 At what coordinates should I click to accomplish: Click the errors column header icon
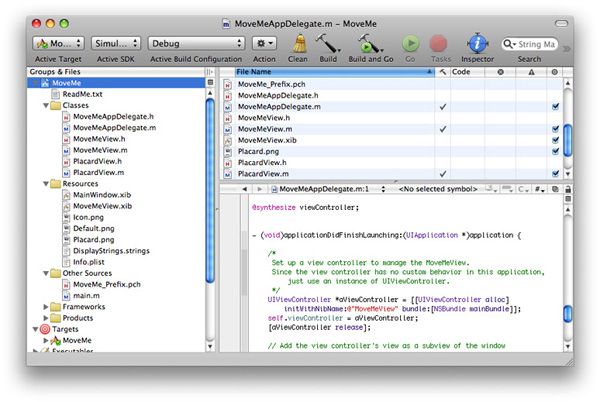click(x=500, y=72)
